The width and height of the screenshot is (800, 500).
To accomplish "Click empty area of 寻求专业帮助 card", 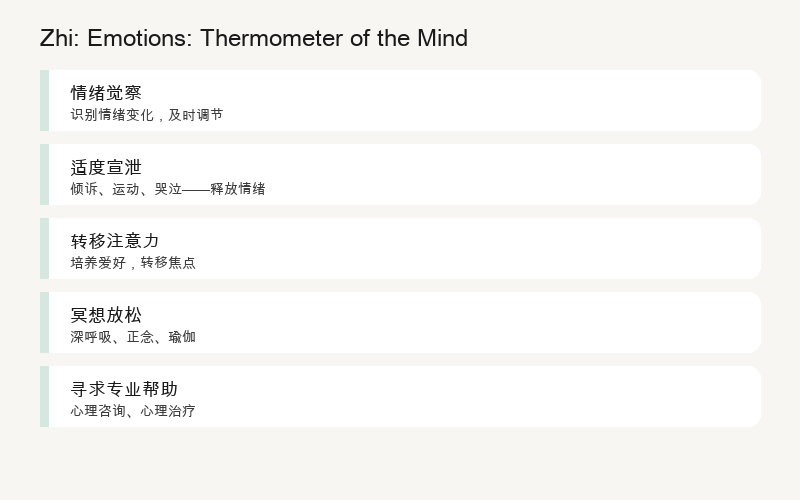I will pos(485,396).
